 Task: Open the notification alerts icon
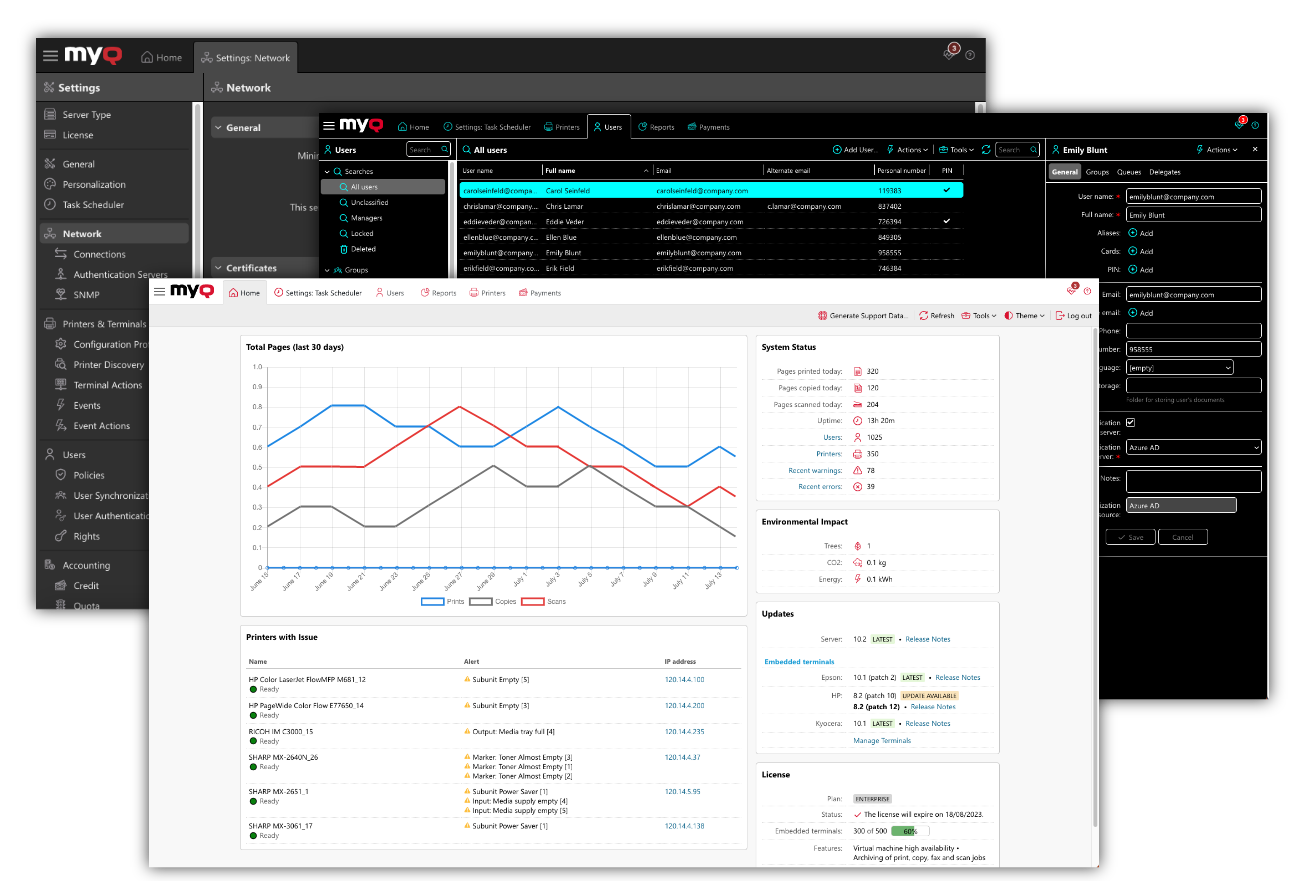(1069, 289)
